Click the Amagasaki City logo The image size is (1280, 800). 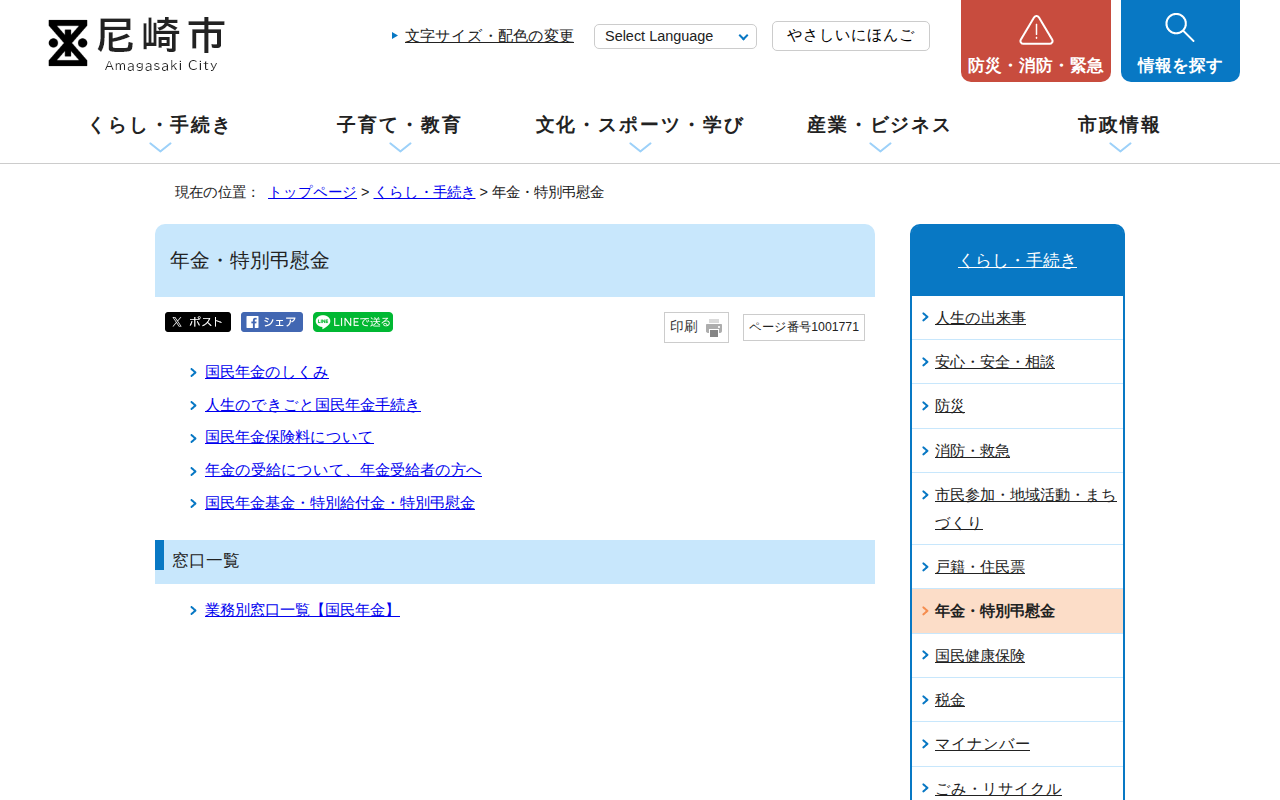point(134,44)
